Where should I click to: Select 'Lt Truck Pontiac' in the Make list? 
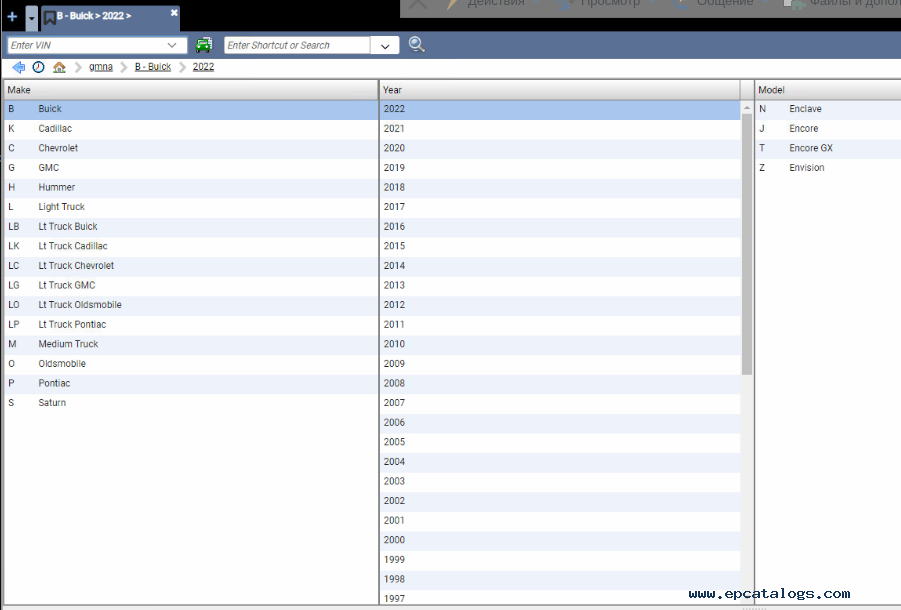tap(191, 325)
